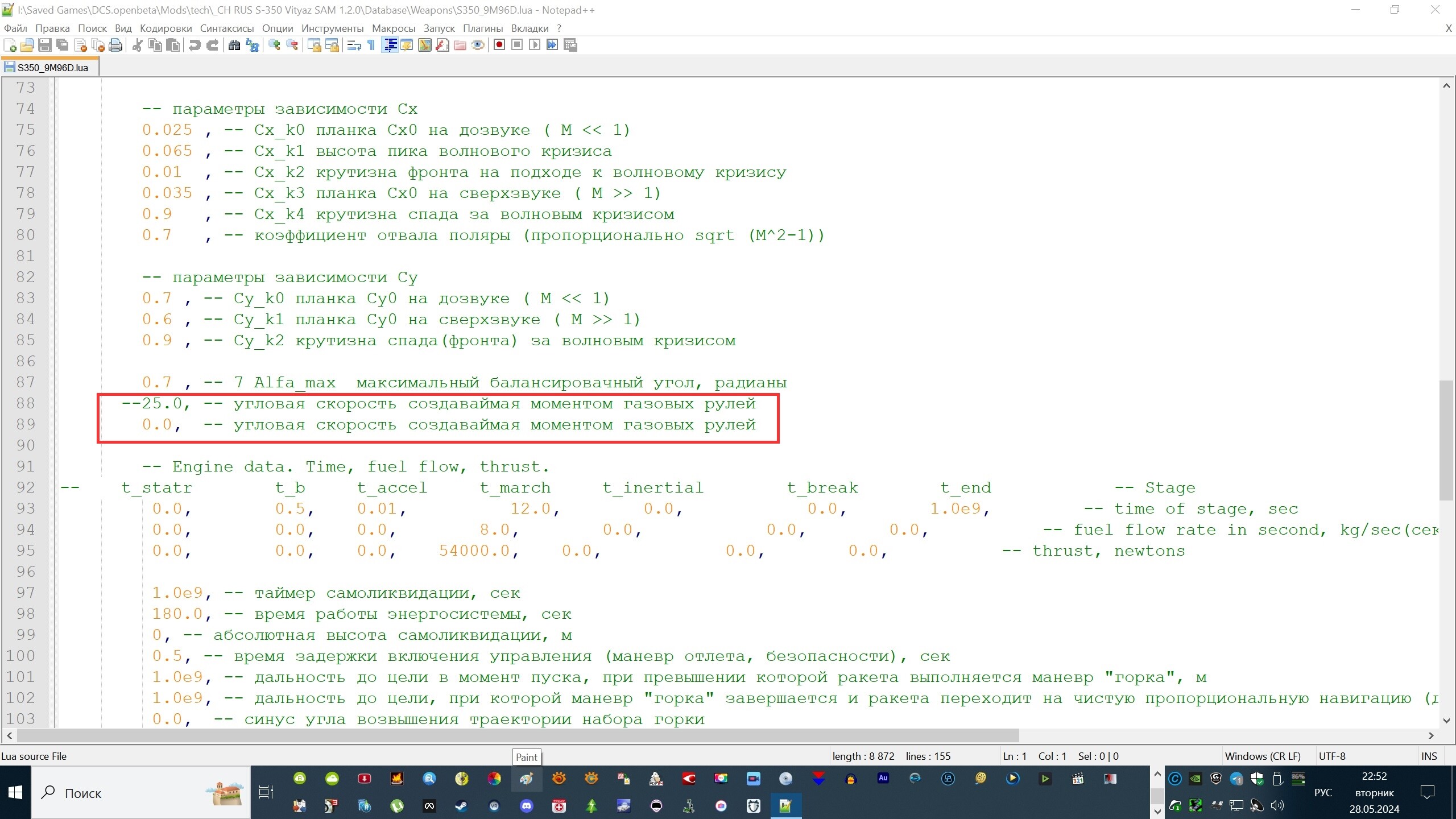The height and width of the screenshot is (819, 1456).
Task: Click the Save All toolbar icon
Action: 63,45
